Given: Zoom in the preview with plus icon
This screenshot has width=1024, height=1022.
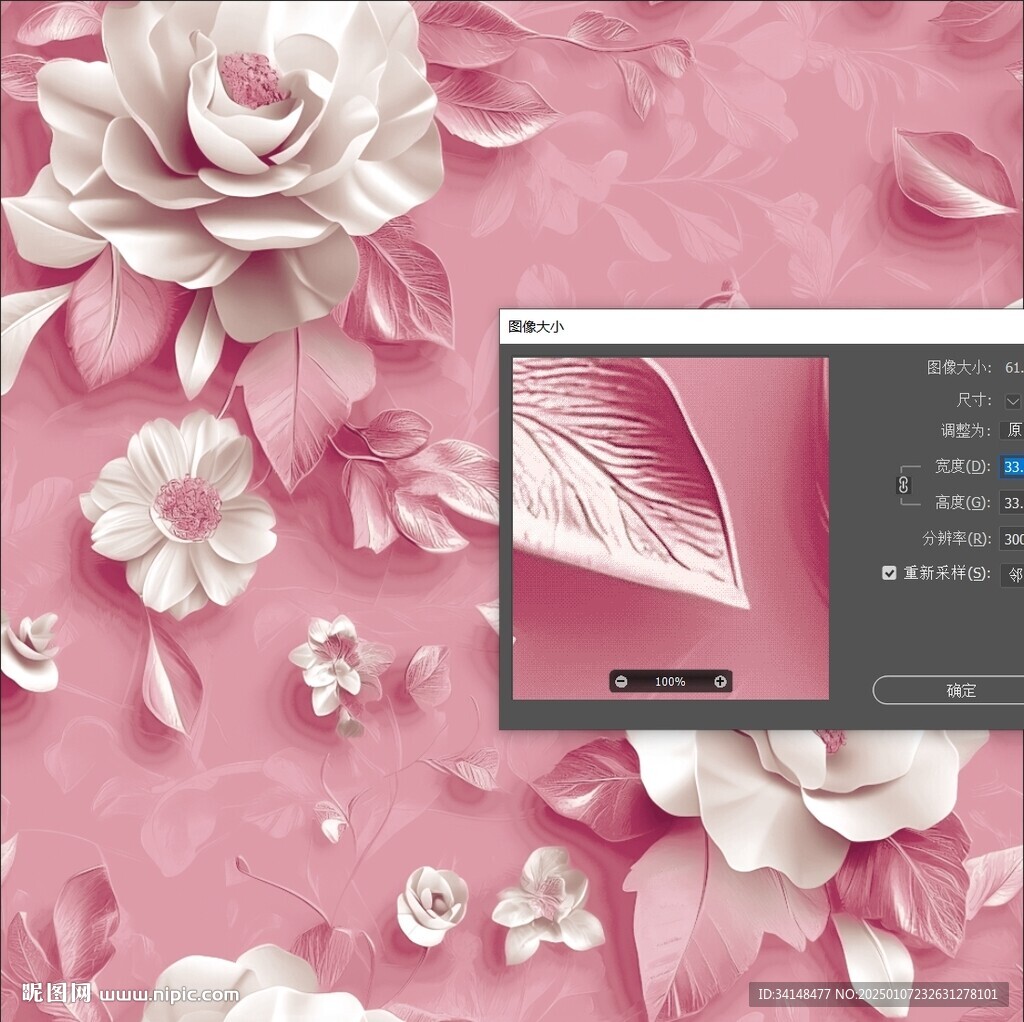Looking at the screenshot, I should [x=720, y=682].
